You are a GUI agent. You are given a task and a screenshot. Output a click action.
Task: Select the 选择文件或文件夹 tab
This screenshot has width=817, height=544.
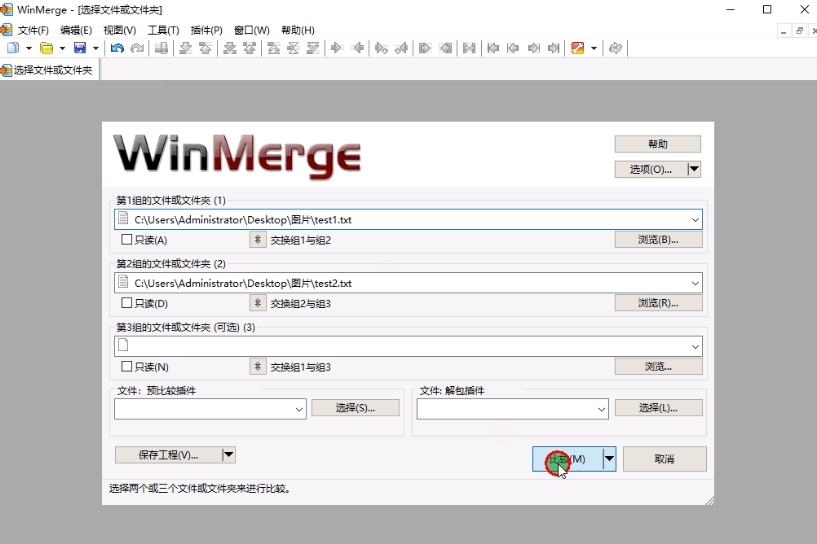(x=49, y=70)
